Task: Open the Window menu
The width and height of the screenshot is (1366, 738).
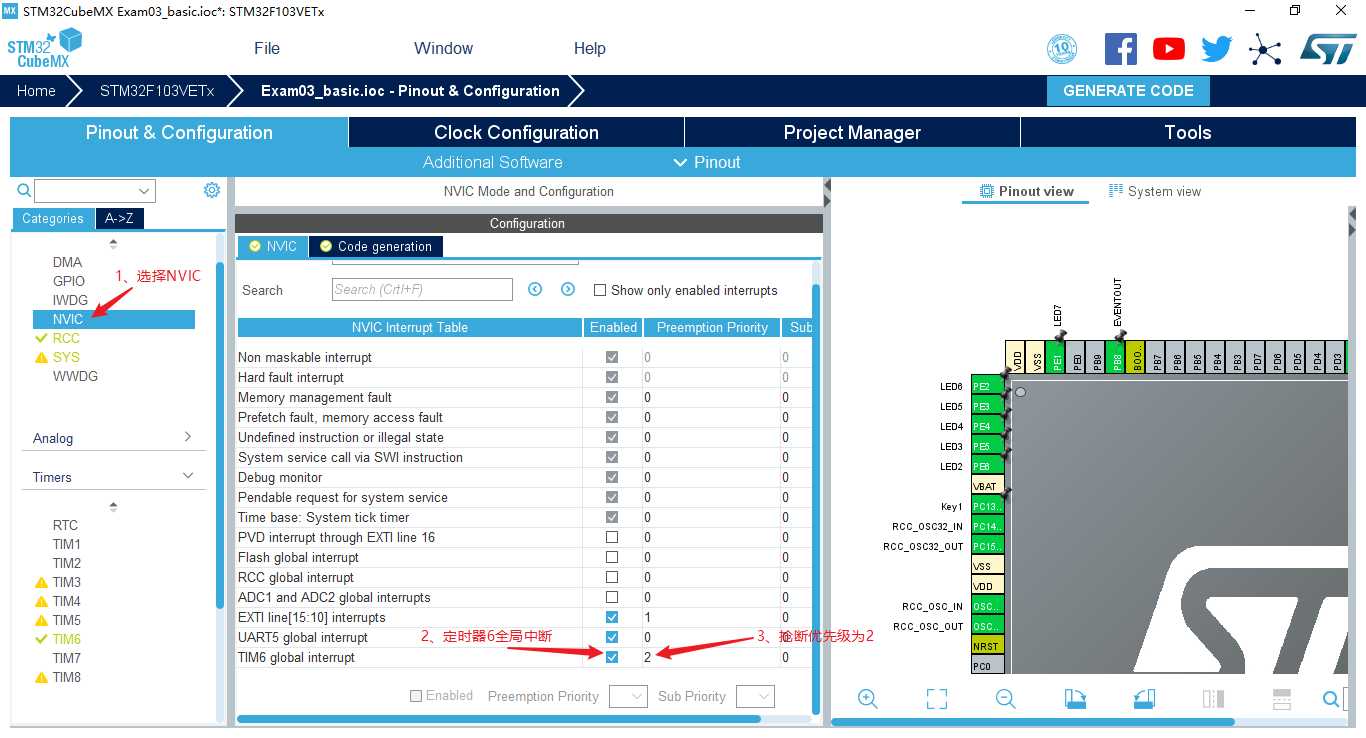Action: pos(443,48)
